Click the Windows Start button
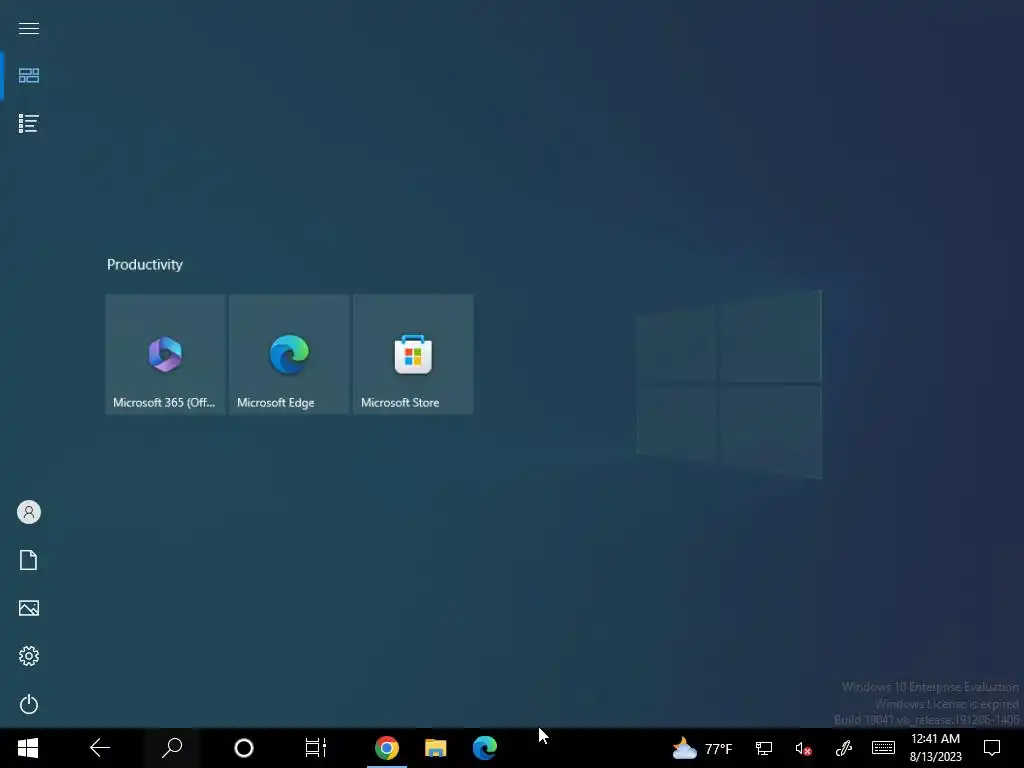The width and height of the screenshot is (1024, 768). pos(28,748)
